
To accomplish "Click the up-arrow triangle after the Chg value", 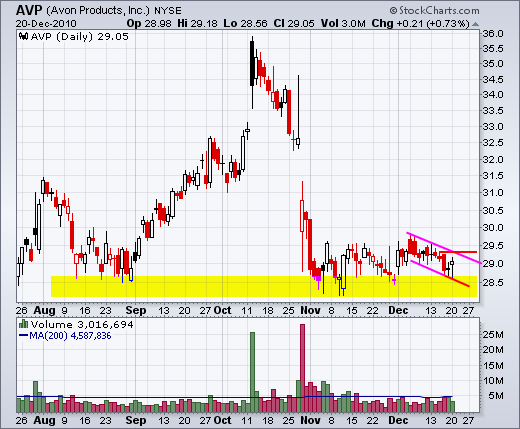I will point(475,24).
